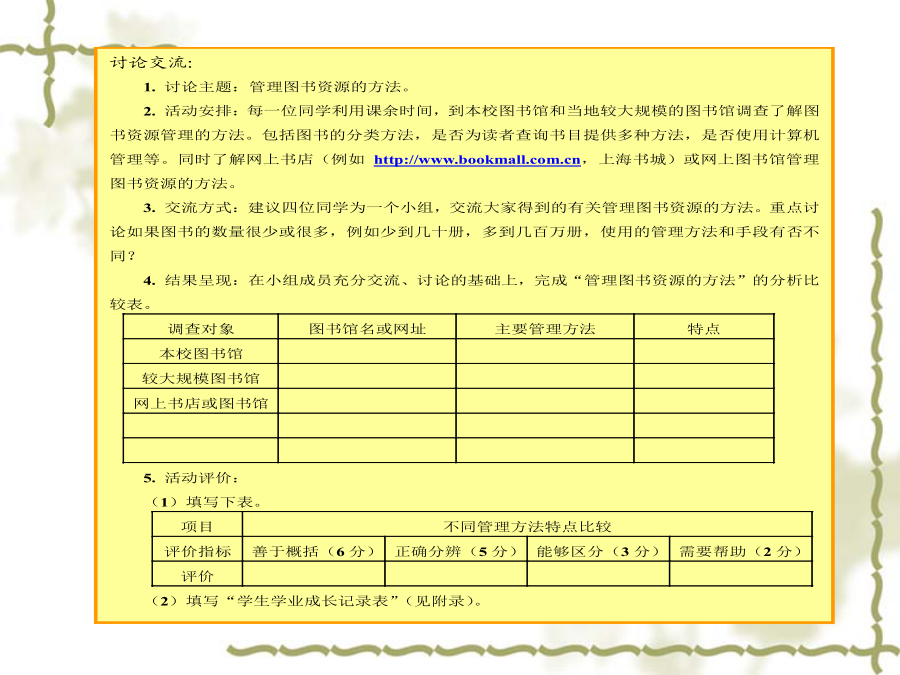Click the 项目 cell in evaluation table

197,525
